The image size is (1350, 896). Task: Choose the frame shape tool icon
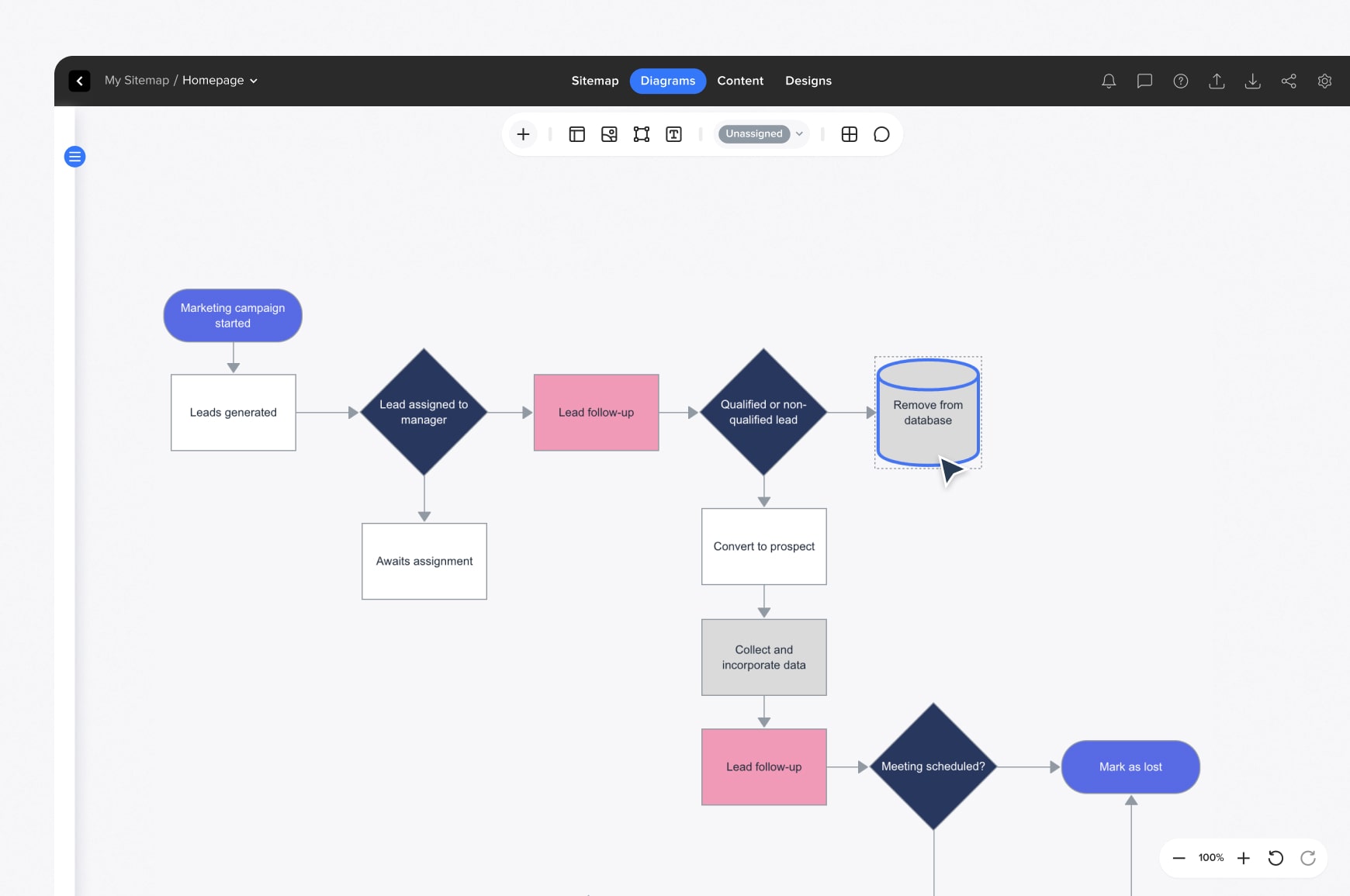click(x=642, y=134)
